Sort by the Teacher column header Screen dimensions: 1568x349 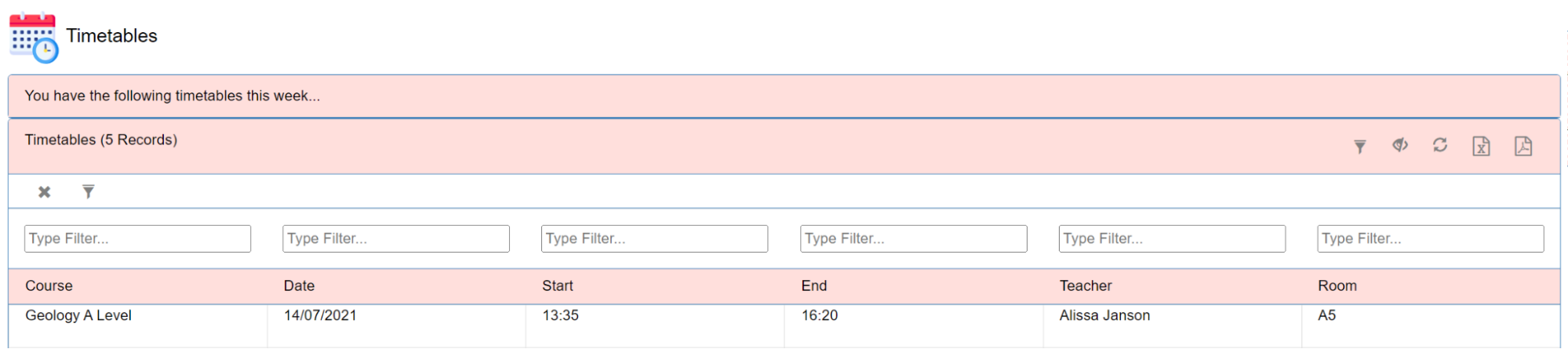1086,286
